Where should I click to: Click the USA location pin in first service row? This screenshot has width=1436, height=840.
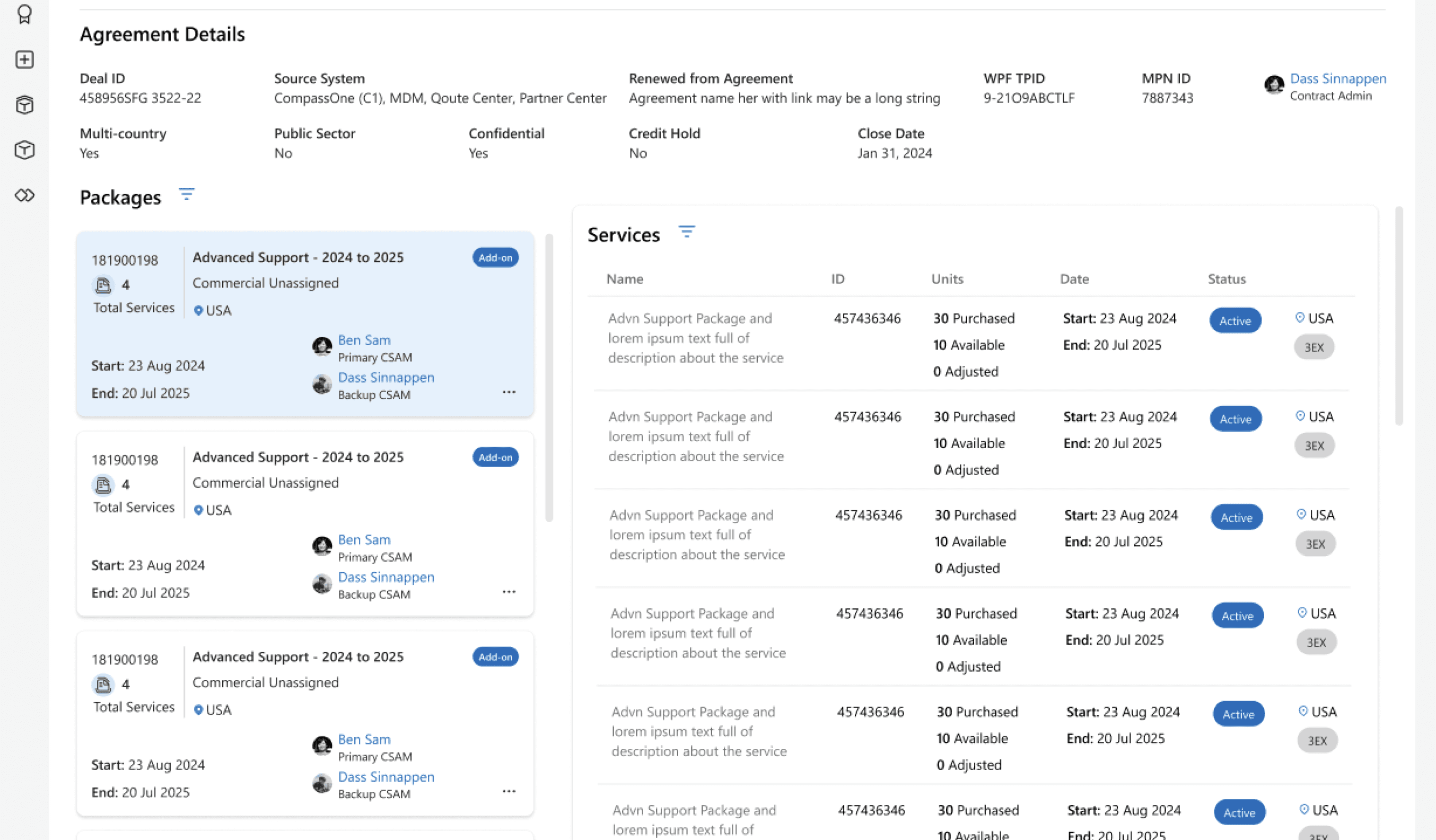[1300, 318]
